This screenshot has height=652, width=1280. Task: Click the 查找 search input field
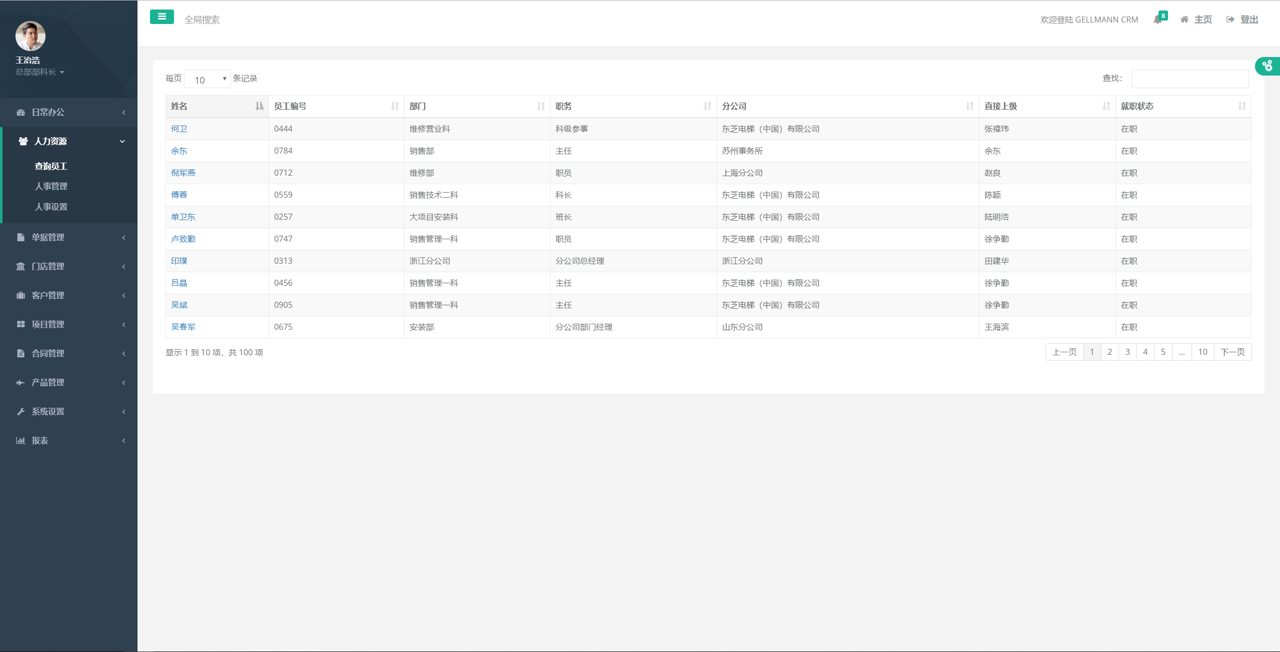pyautogui.click(x=1189, y=78)
